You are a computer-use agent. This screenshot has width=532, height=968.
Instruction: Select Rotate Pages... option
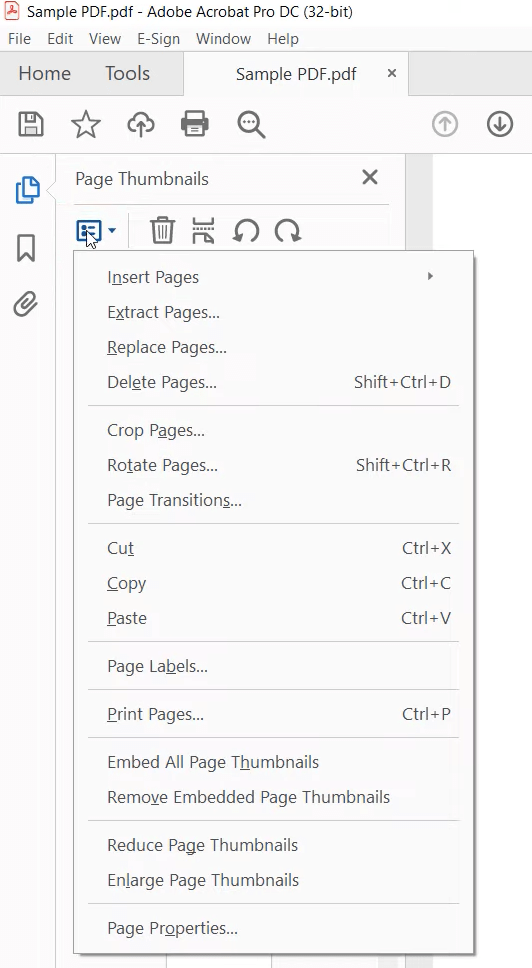(273, 465)
